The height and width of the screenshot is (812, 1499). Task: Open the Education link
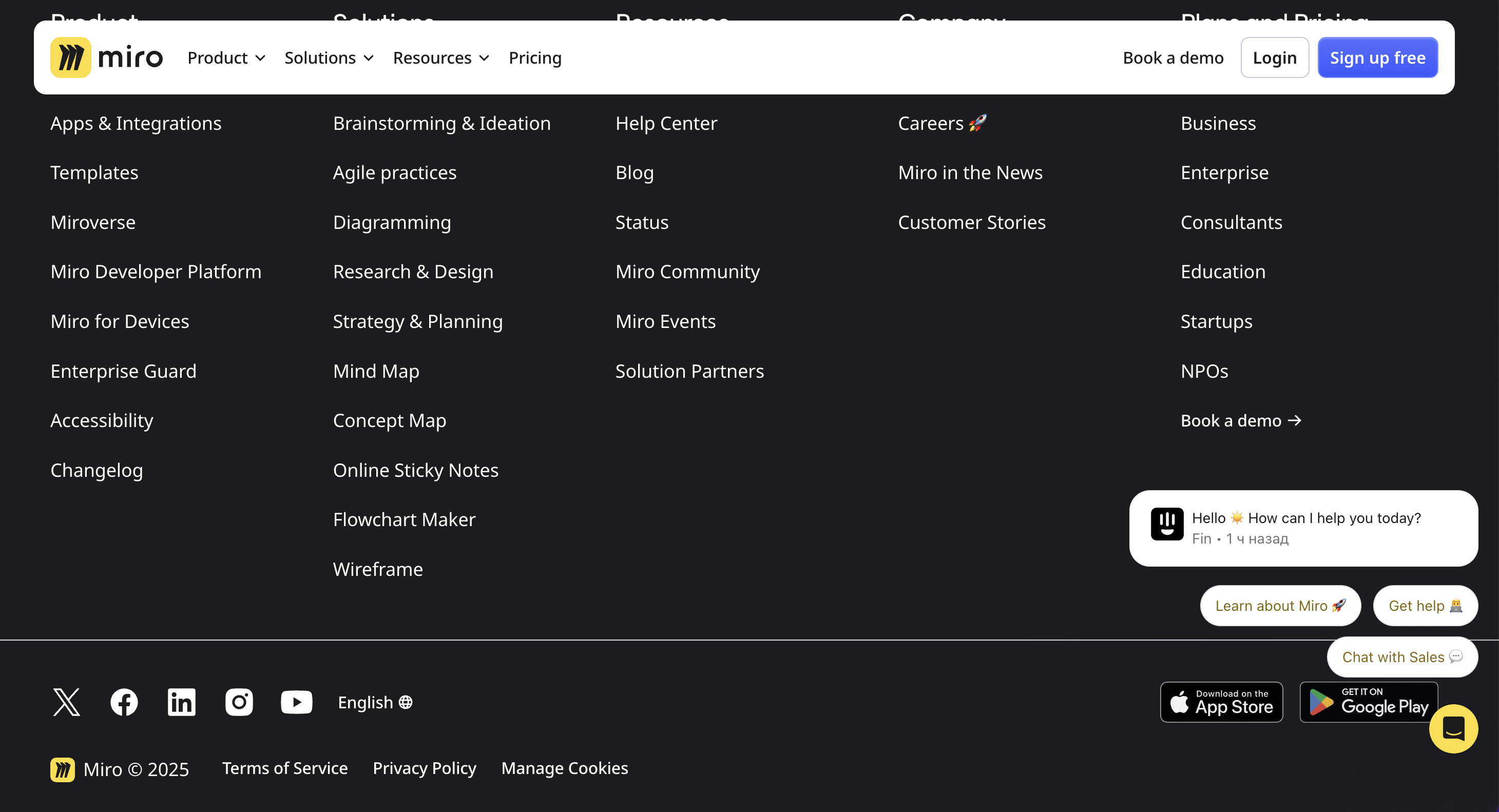coord(1223,272)
